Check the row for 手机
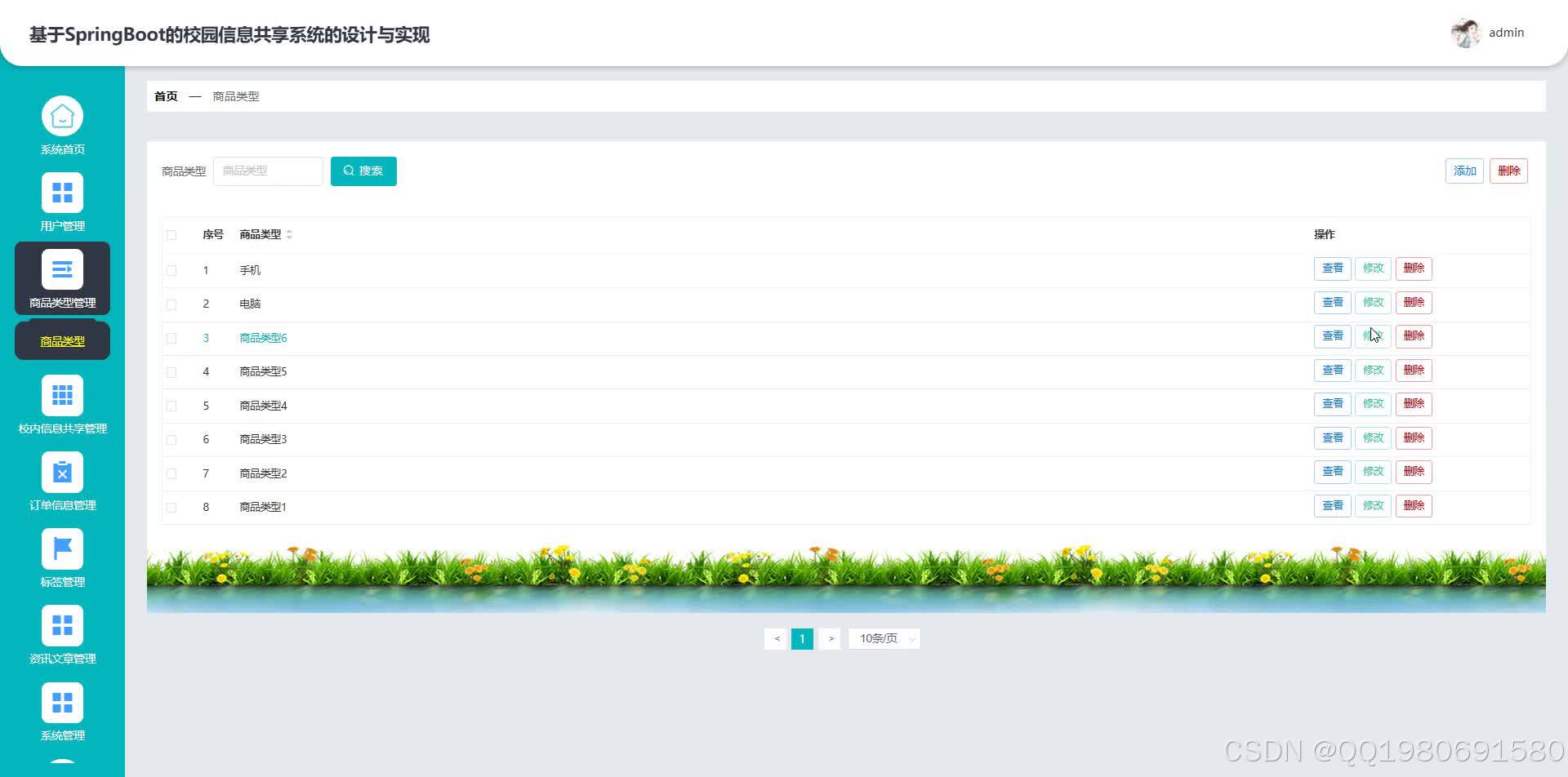 (171, 270)
